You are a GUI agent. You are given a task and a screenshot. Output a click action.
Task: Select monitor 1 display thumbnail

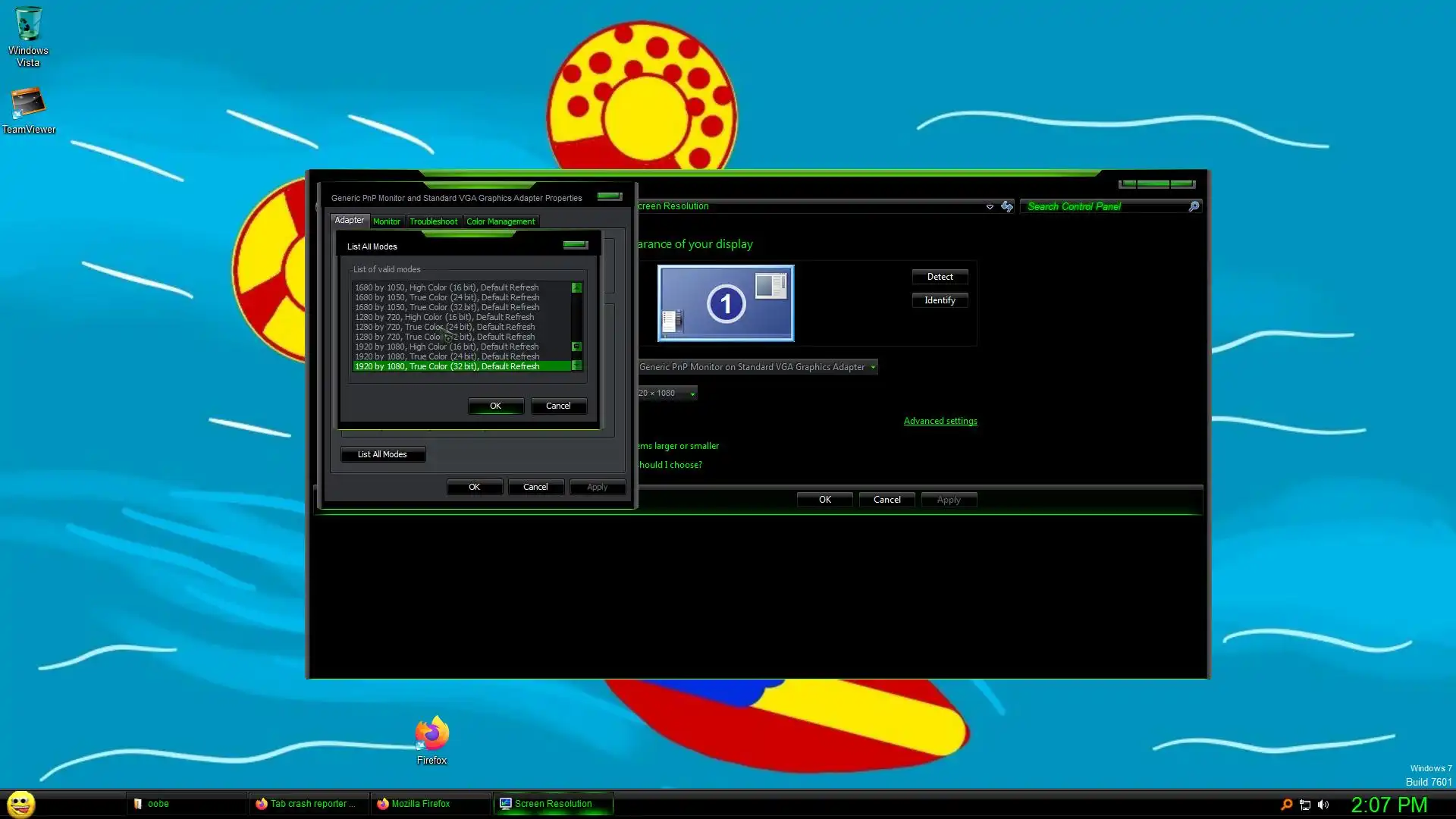[x=725, y=303]
